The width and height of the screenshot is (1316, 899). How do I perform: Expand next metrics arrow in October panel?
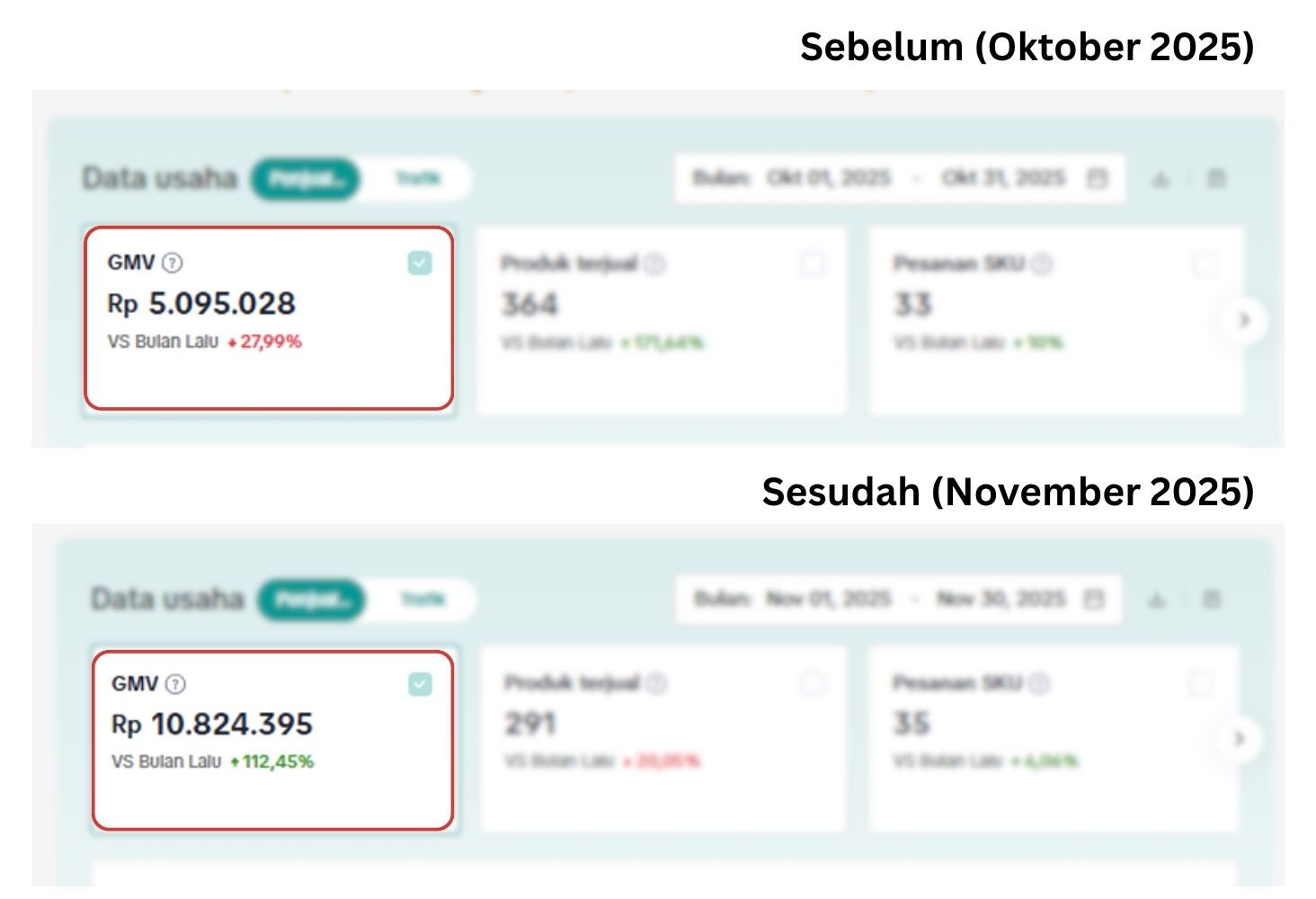point(1244,320)
